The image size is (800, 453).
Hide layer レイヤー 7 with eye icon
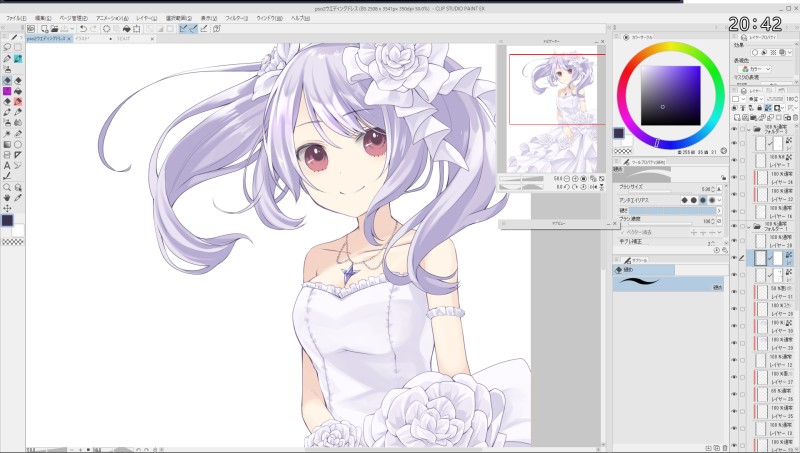click(734, 161)
